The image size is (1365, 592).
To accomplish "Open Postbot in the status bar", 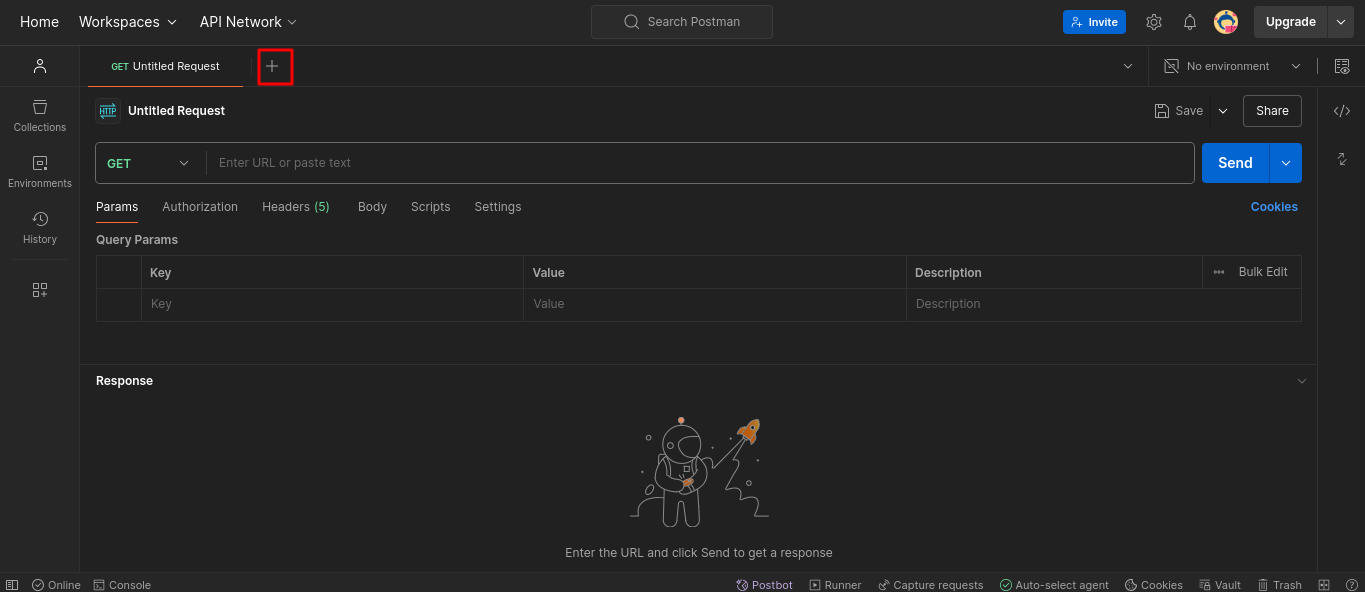I will (765, 585).
